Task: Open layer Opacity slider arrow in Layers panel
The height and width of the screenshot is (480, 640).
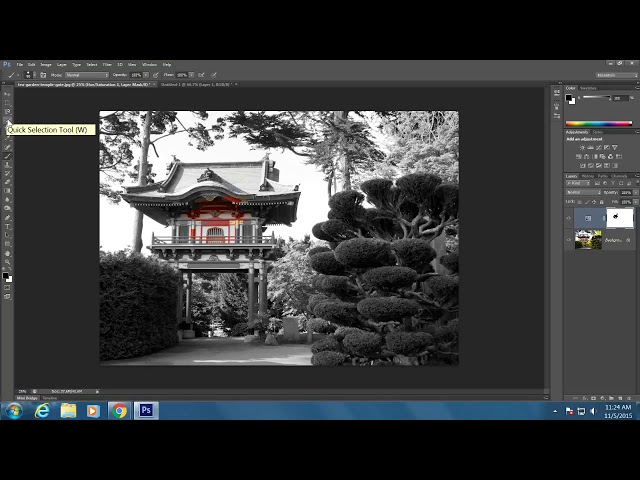Action: pos(636,192)
